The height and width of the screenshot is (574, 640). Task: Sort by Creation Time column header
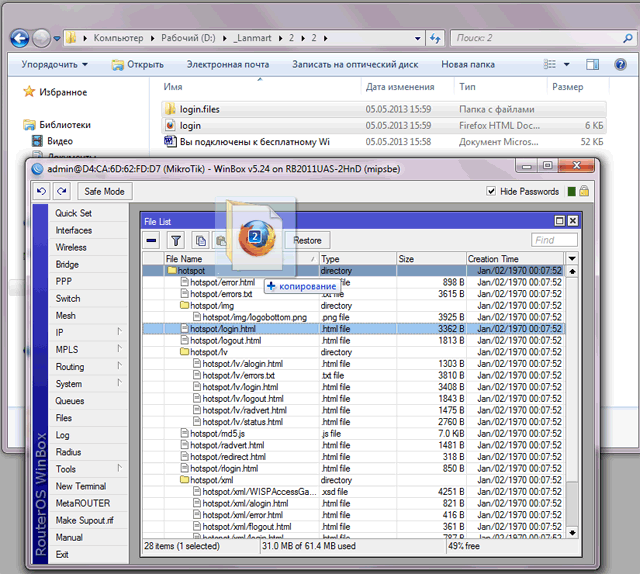point(515,258)
